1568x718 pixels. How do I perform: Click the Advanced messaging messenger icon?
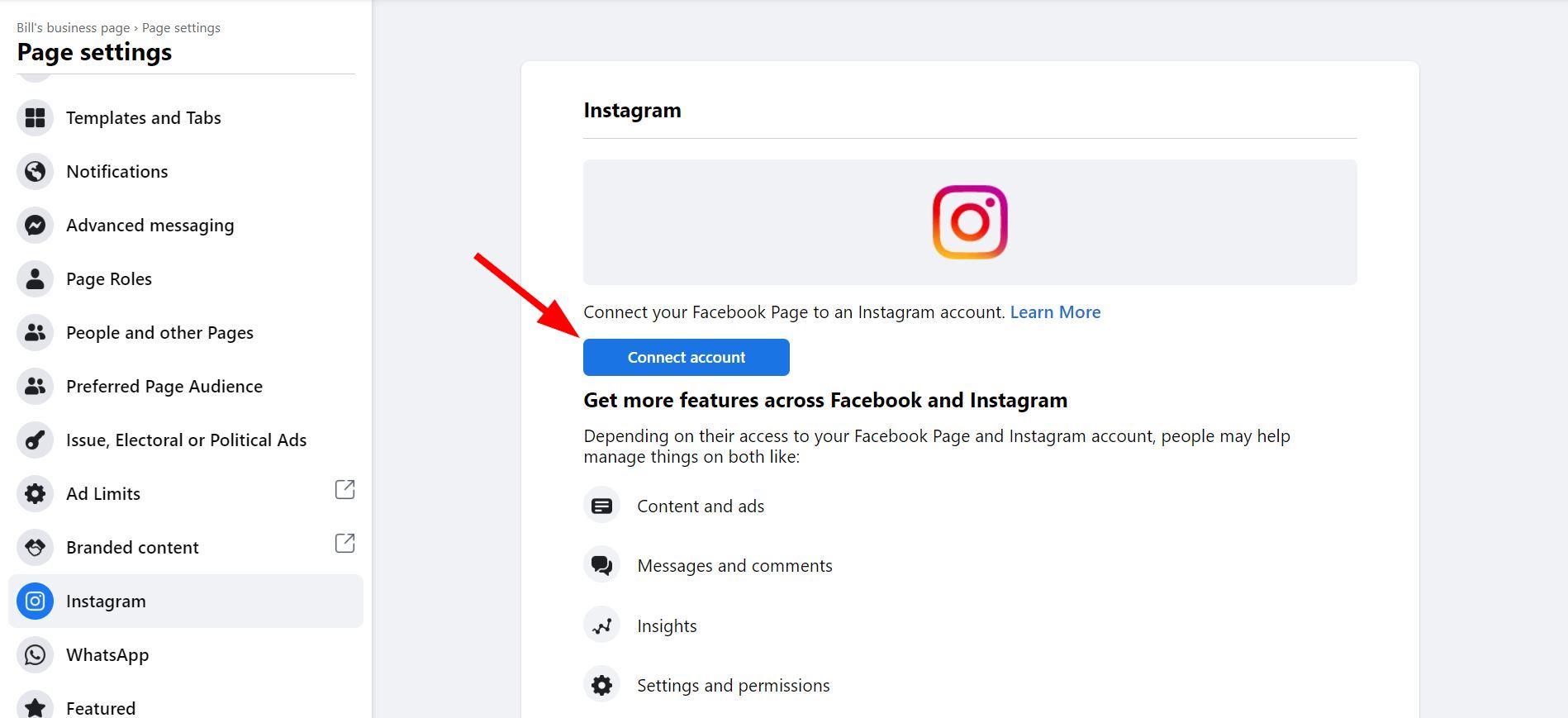35,226
